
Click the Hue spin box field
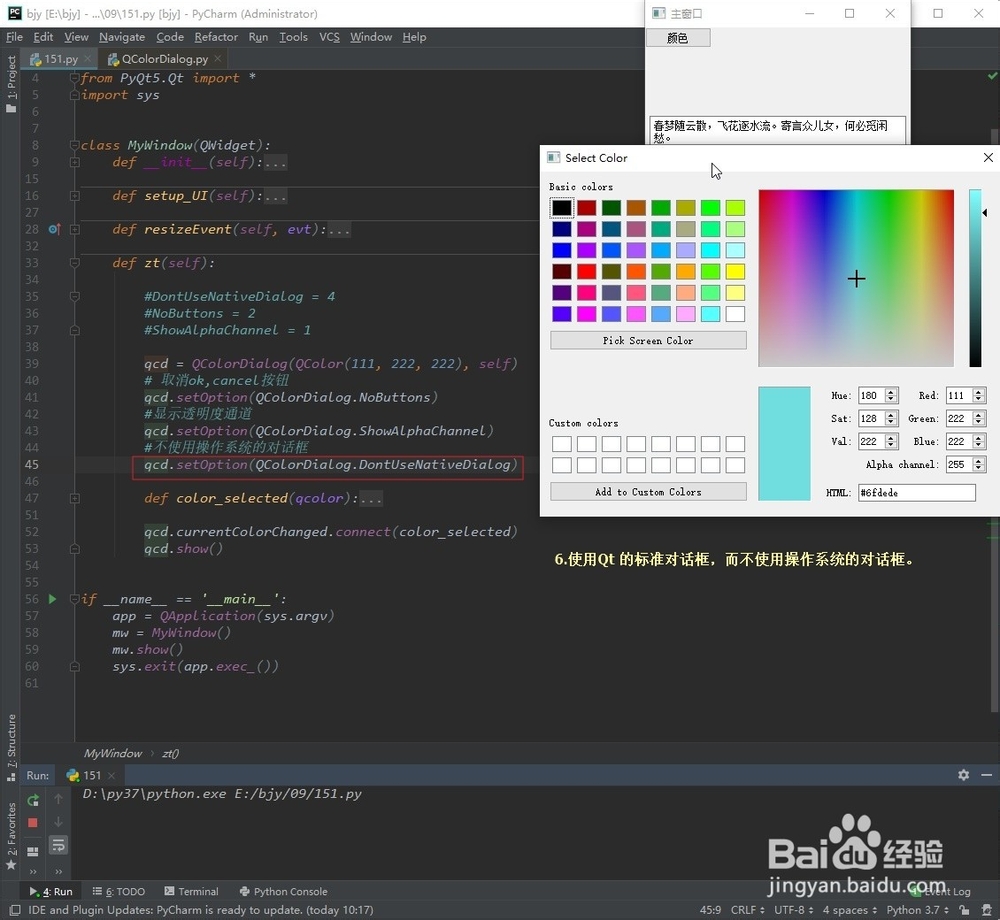(x=878, y=395)
